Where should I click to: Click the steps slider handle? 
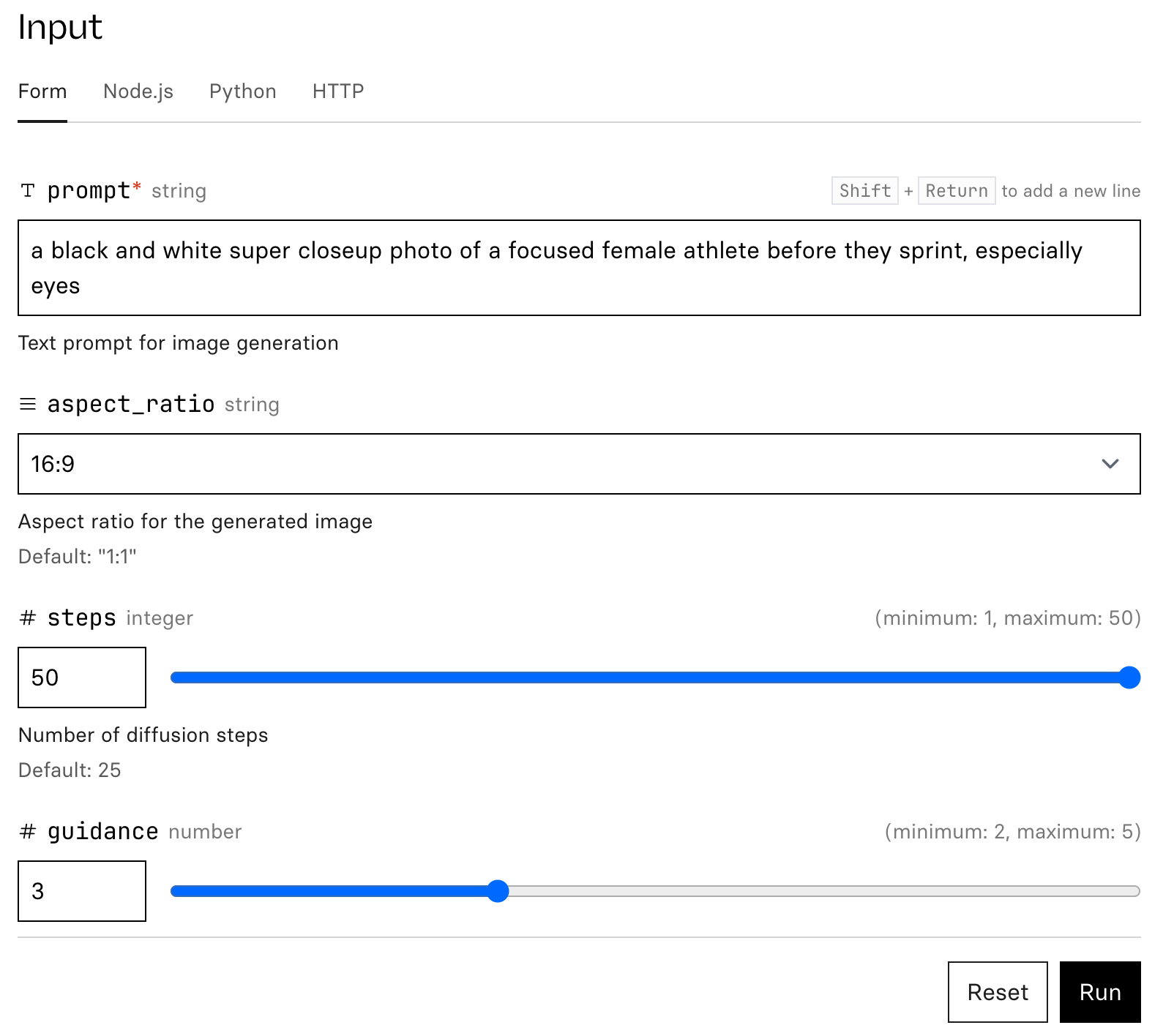(x=1129, y=677)
